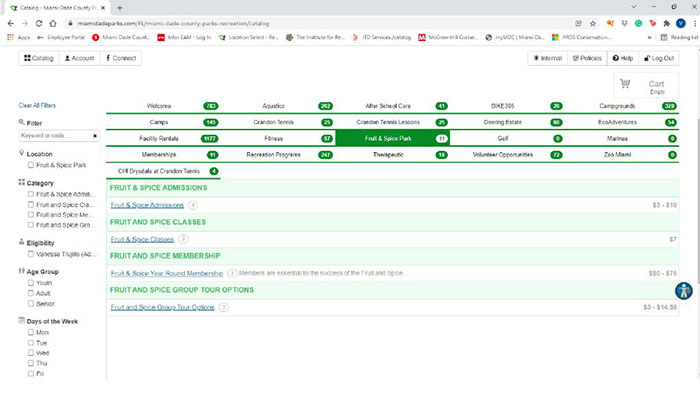Select Cliff Drysdale at Crandon Tennis tab
The image size is (700, 399).
163,171
